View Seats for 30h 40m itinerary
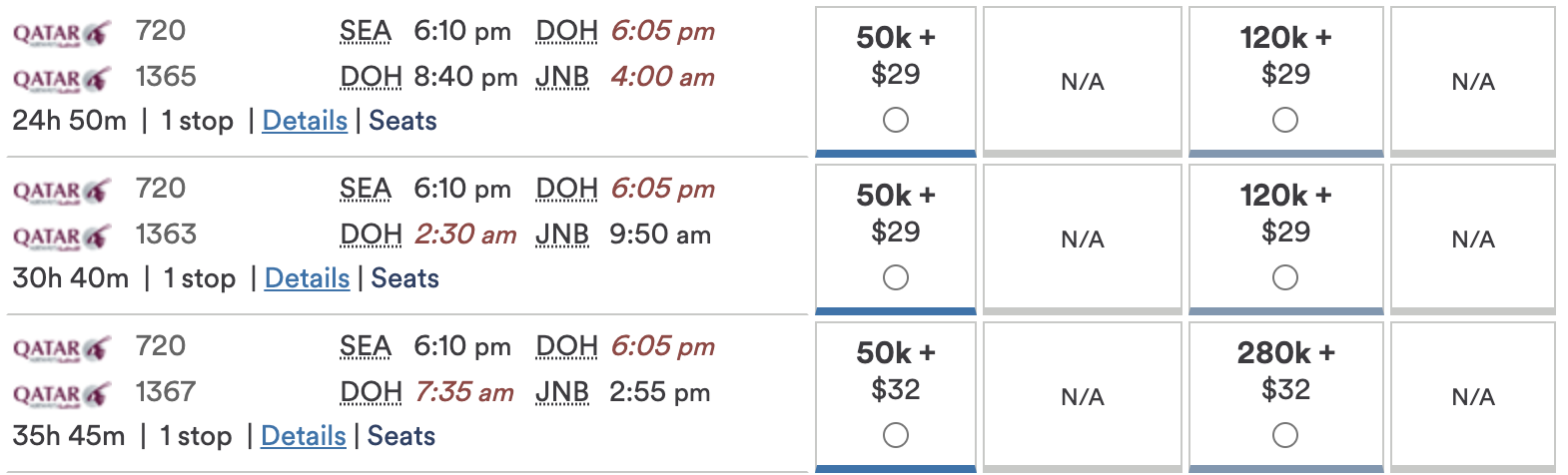 coord(404,278)
